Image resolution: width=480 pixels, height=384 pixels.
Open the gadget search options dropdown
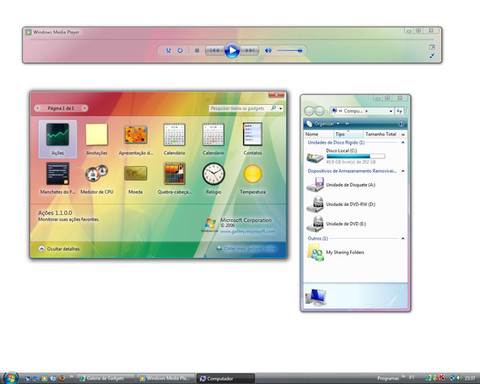point(281,108)
